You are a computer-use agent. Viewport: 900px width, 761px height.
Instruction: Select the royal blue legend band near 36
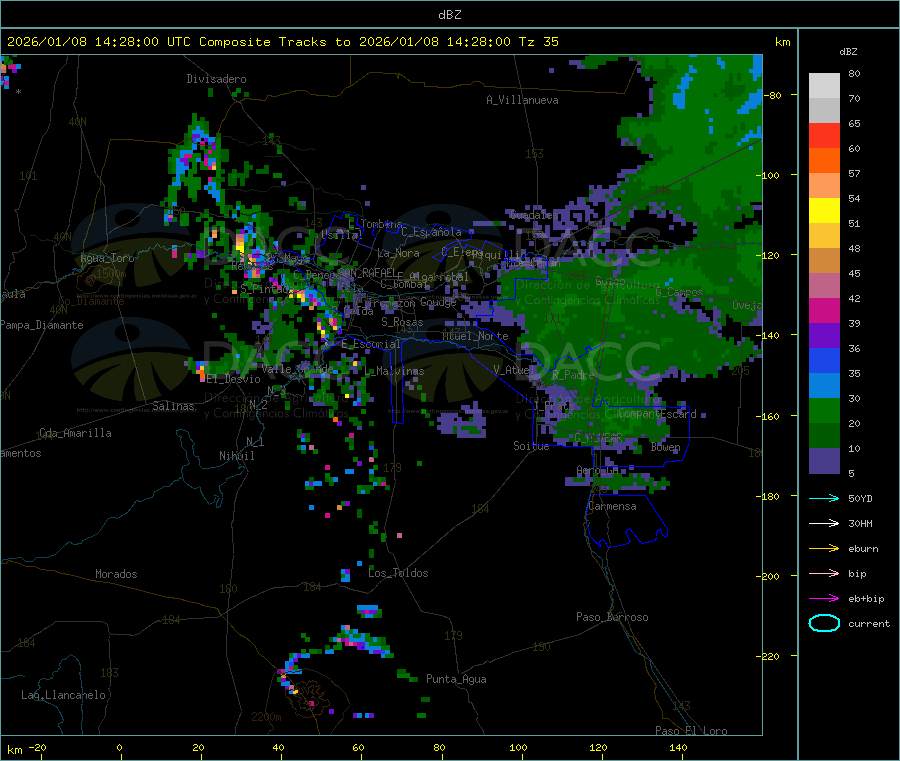point(824,360)
